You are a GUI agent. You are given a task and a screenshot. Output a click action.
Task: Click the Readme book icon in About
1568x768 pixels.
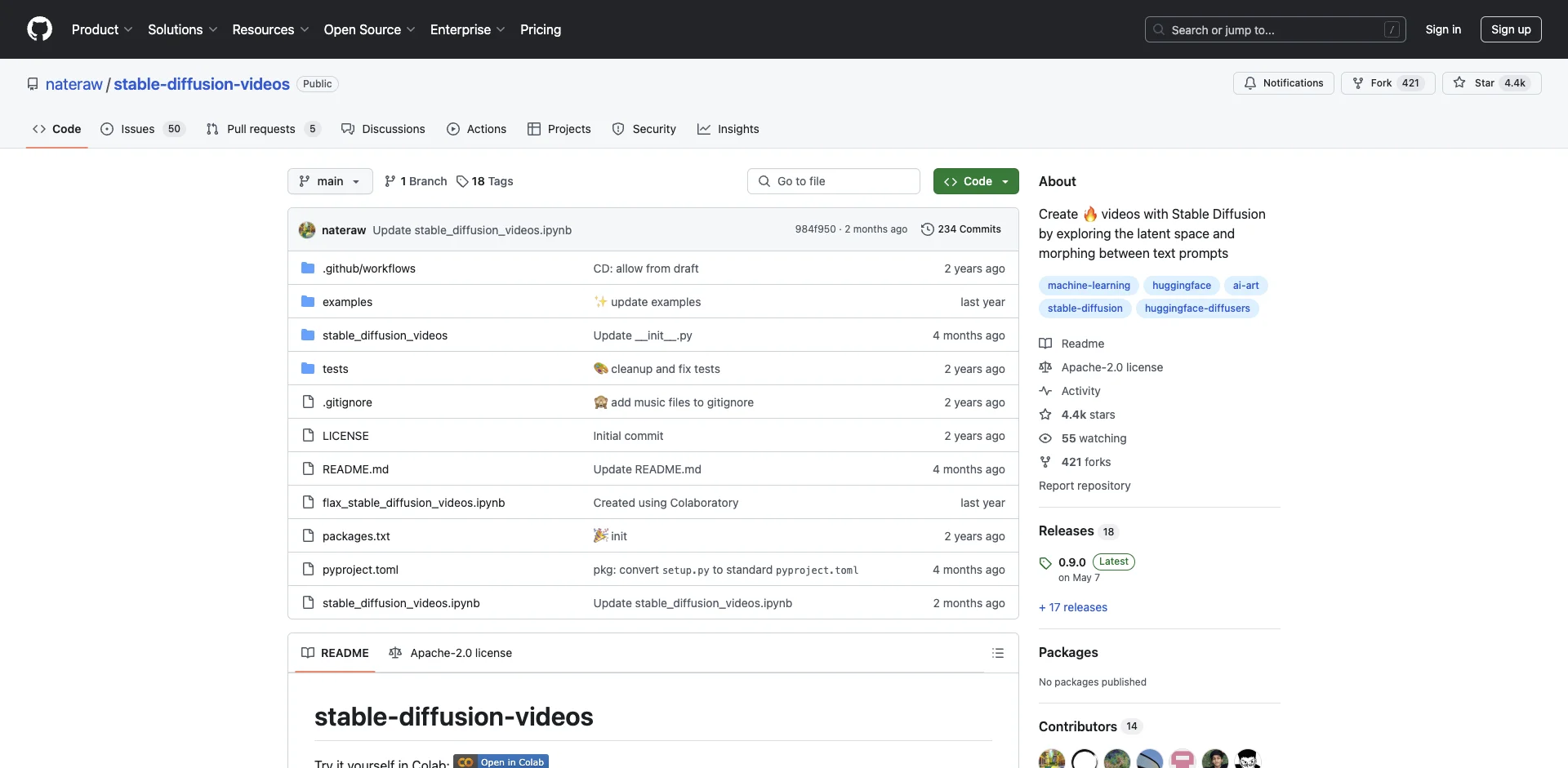[1045, 344]
